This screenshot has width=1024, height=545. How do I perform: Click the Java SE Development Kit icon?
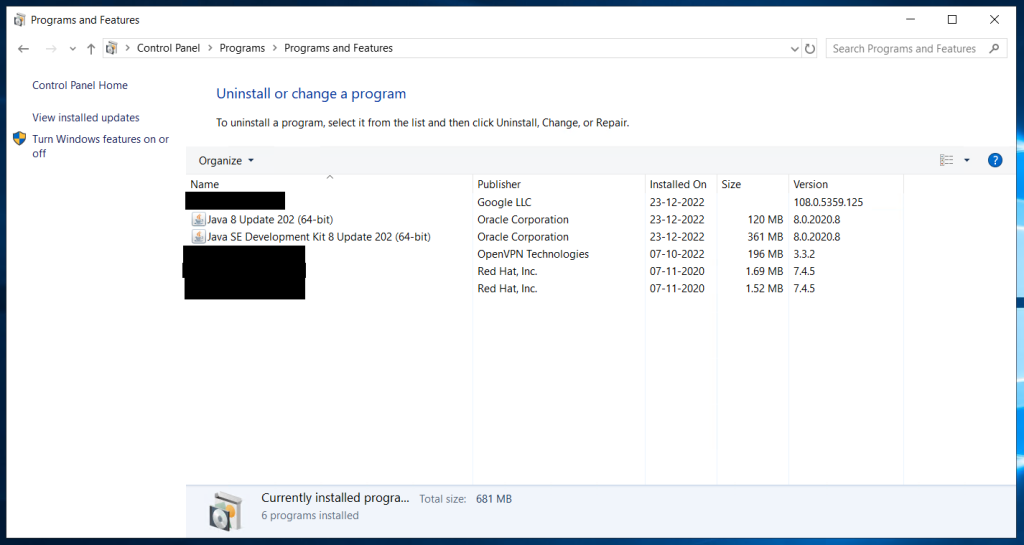199,236
